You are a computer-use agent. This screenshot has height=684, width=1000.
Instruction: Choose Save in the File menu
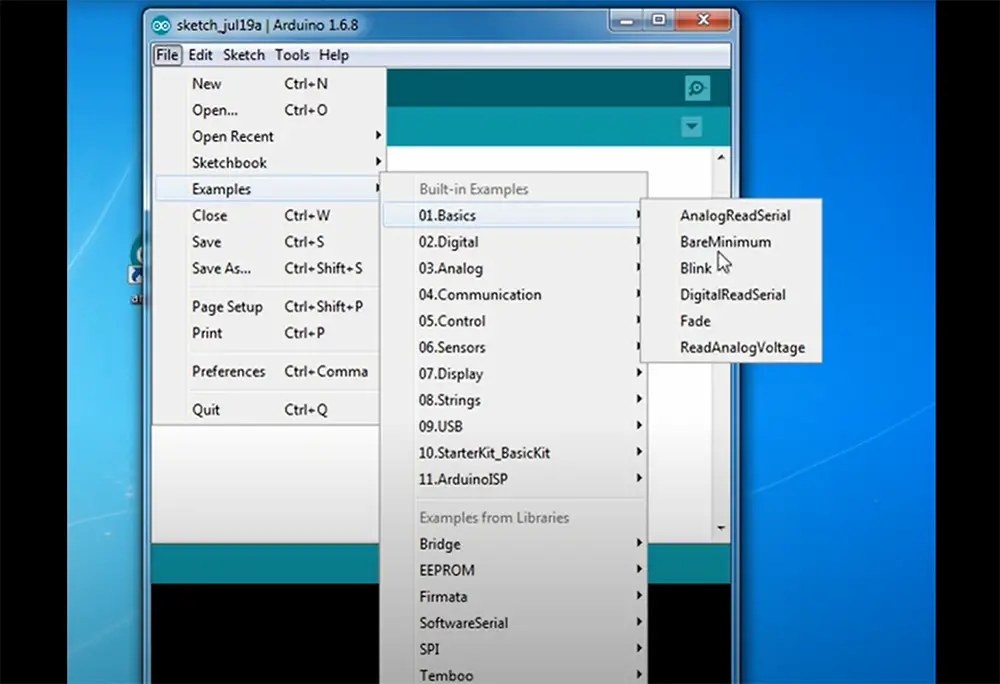[x=268, y=242]
